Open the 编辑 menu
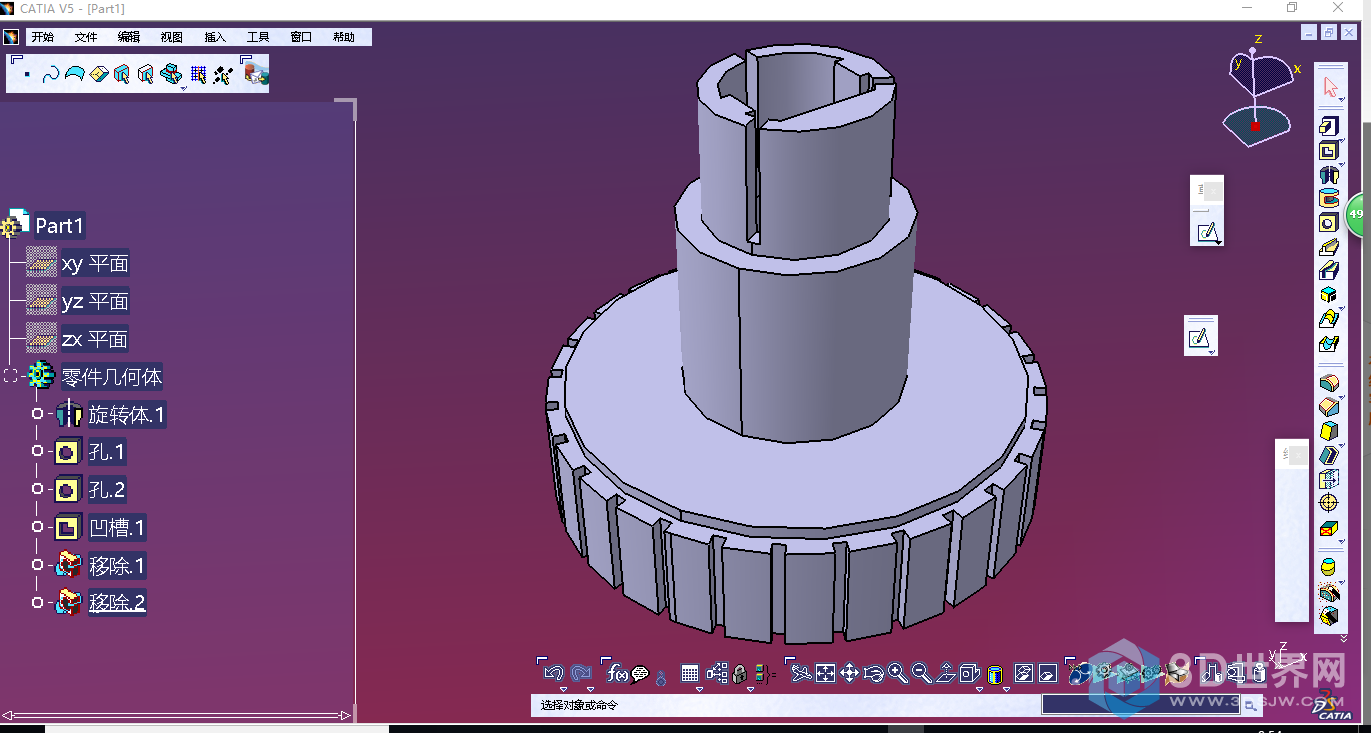1371x733 pixels. [129, 37]
